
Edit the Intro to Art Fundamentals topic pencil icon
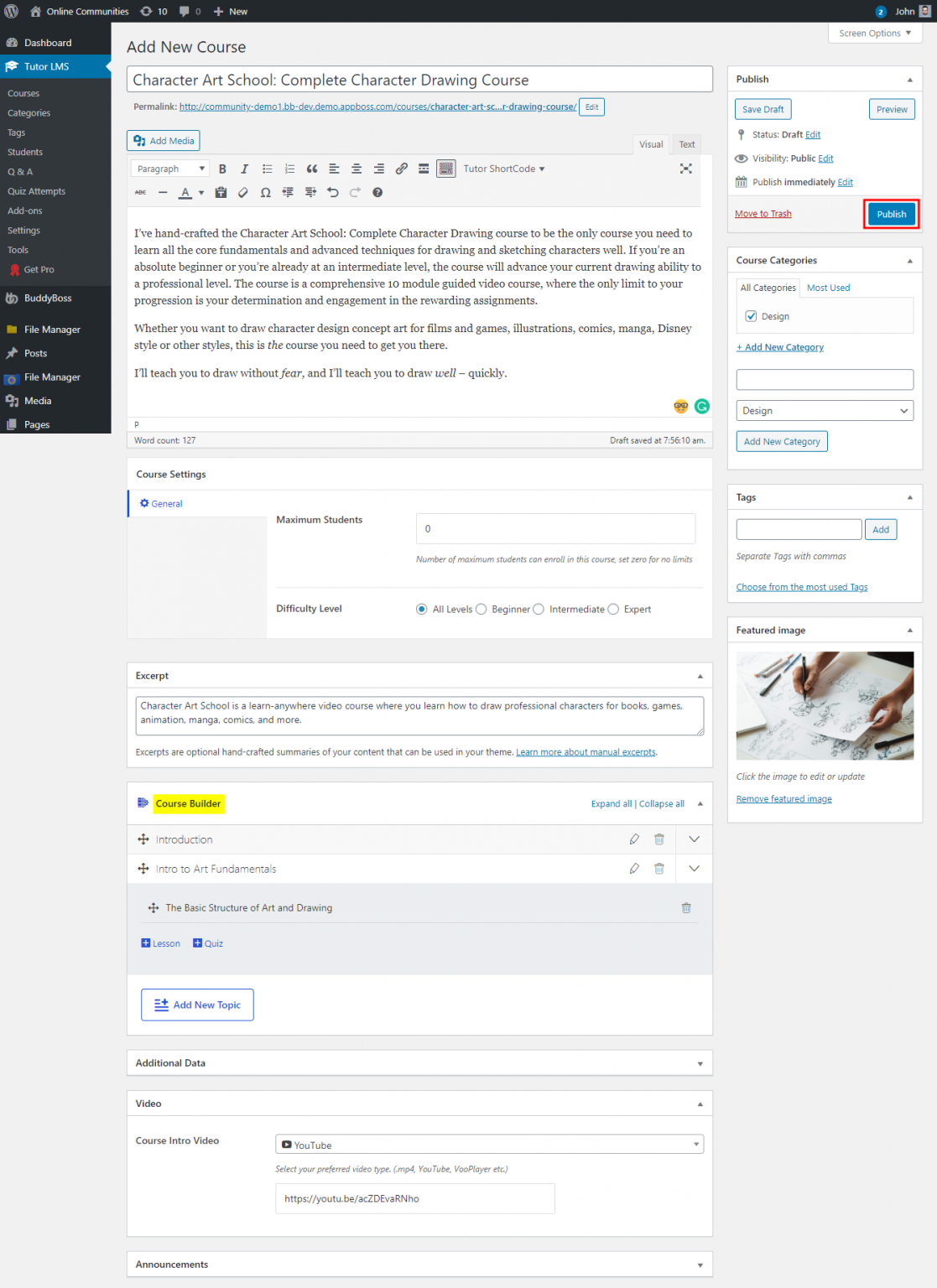pos(634,869)
